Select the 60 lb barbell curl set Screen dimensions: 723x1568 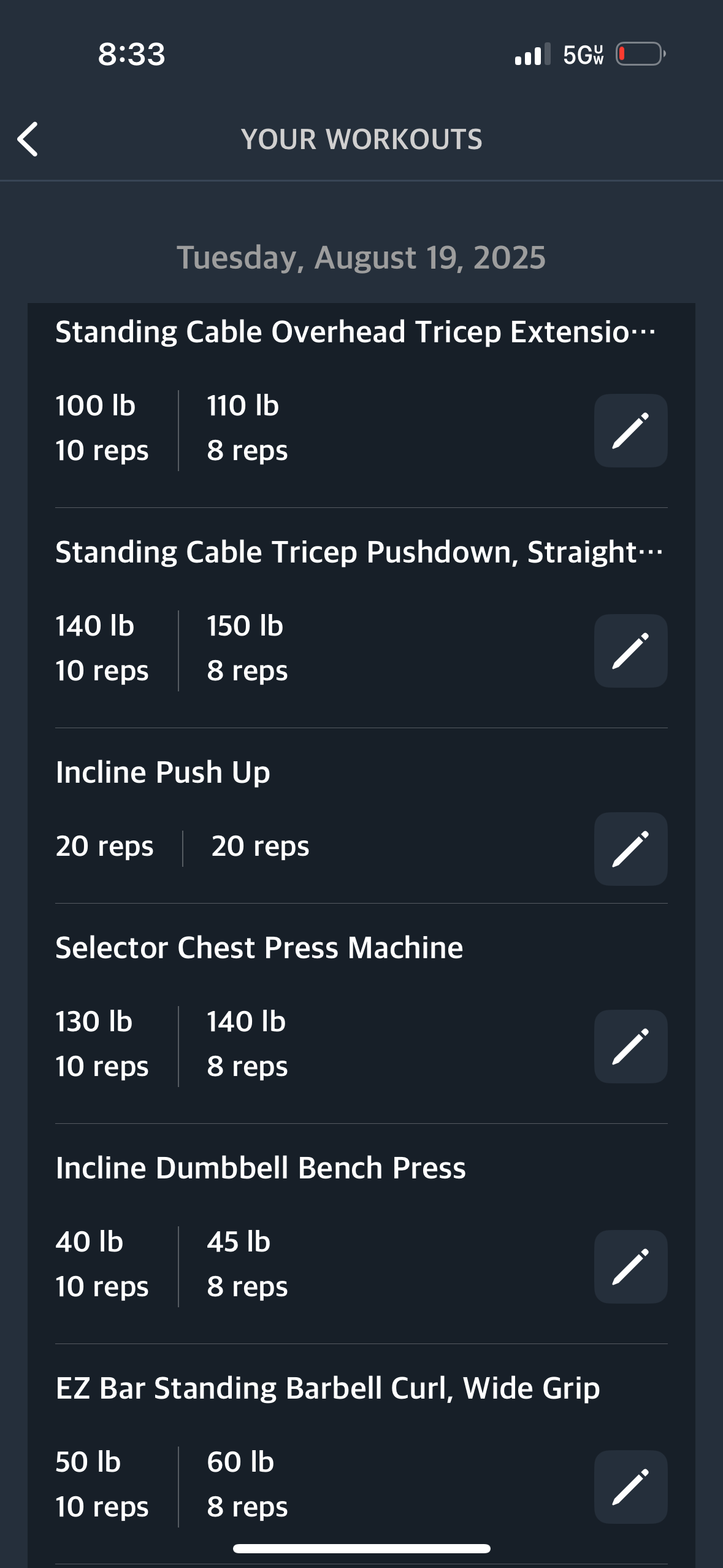tap(247, 1484)
